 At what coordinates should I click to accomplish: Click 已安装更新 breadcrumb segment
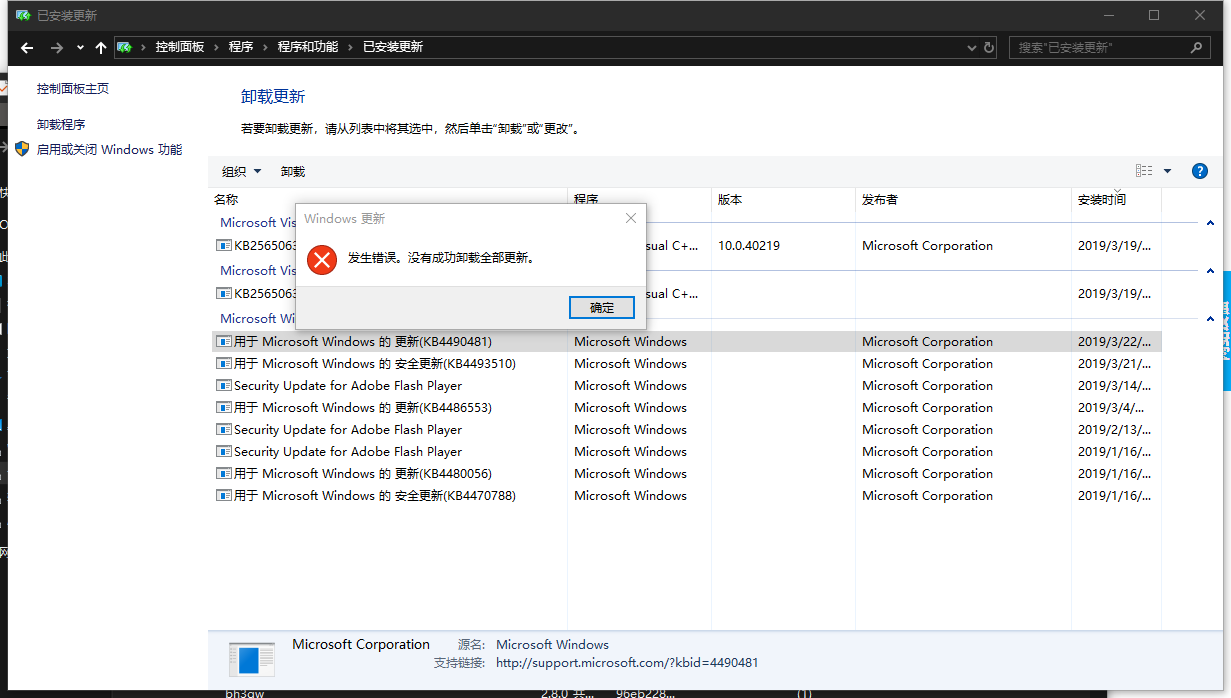pos(393,47)
